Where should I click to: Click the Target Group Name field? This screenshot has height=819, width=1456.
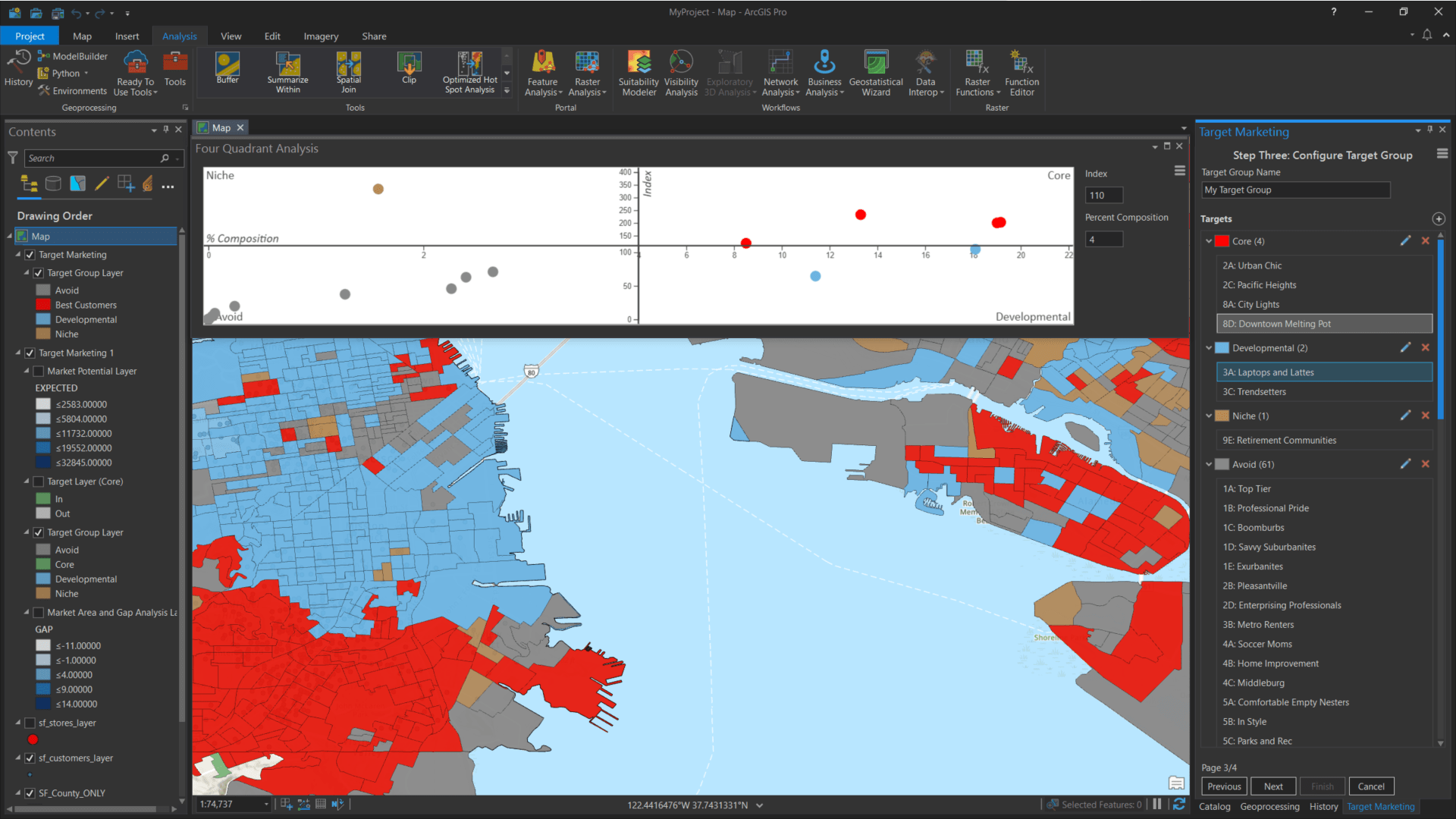(x=1295, y=190)
